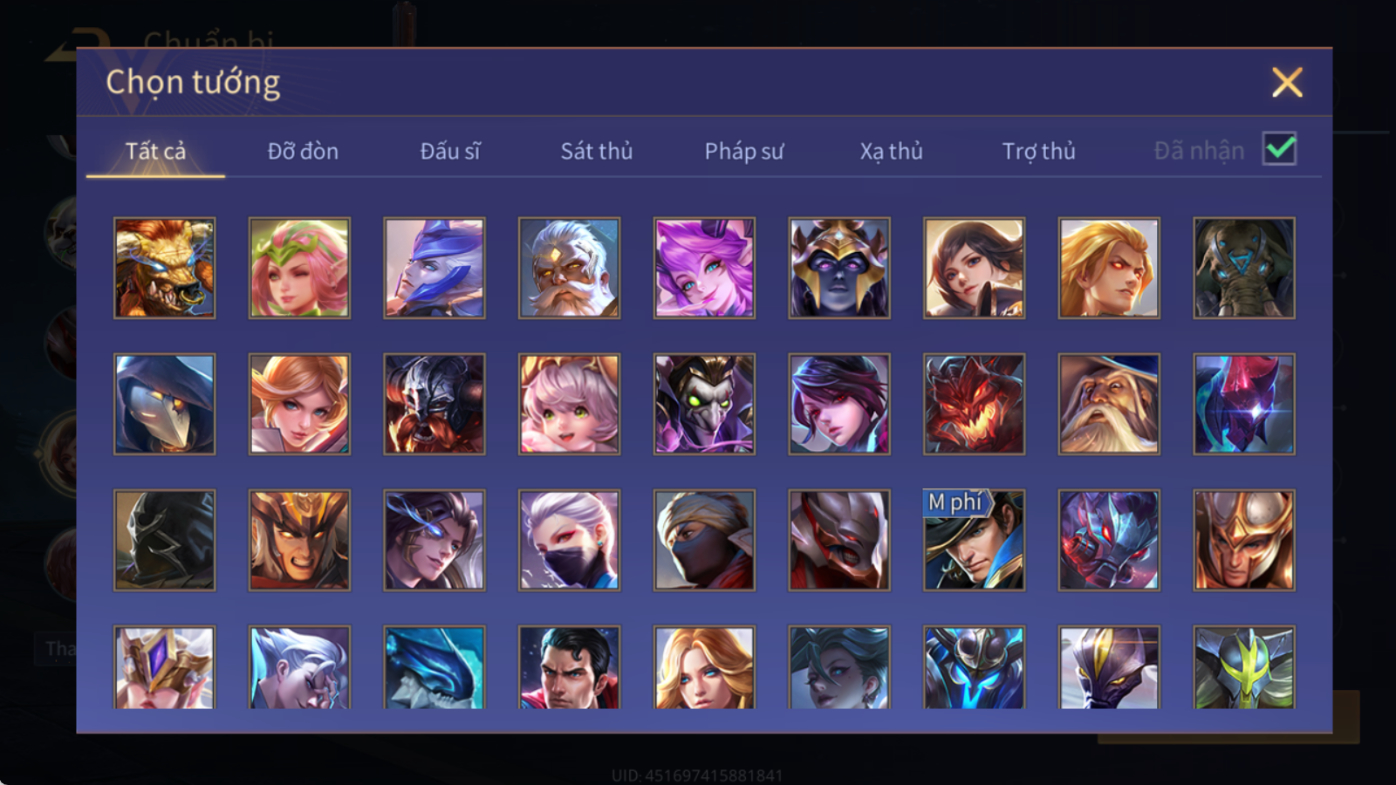
Task: Select the red horned demon hero portrait
Action: click(x=974, y=404)
